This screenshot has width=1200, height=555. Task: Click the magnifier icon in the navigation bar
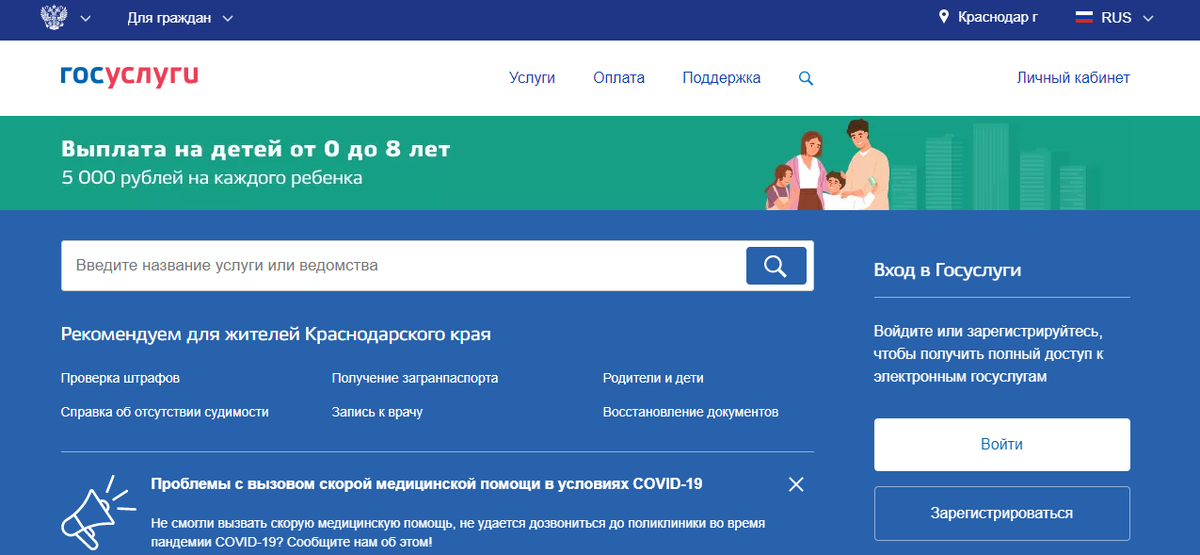pos(806,78)
